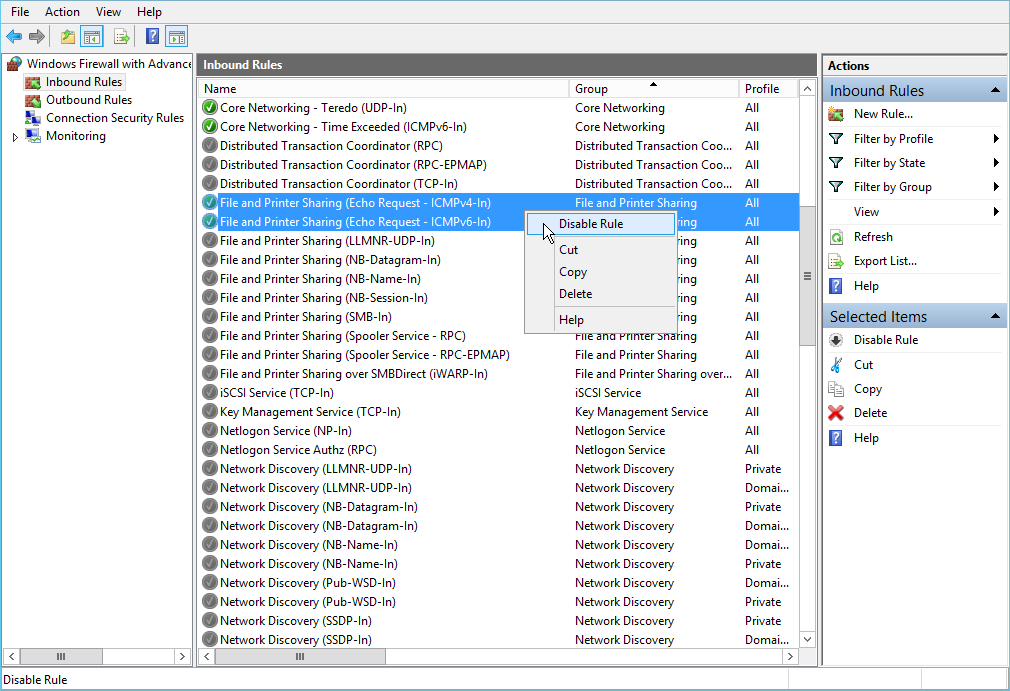
Task: Click the Filter by Profile funnel icon
Action: [836, 138]
